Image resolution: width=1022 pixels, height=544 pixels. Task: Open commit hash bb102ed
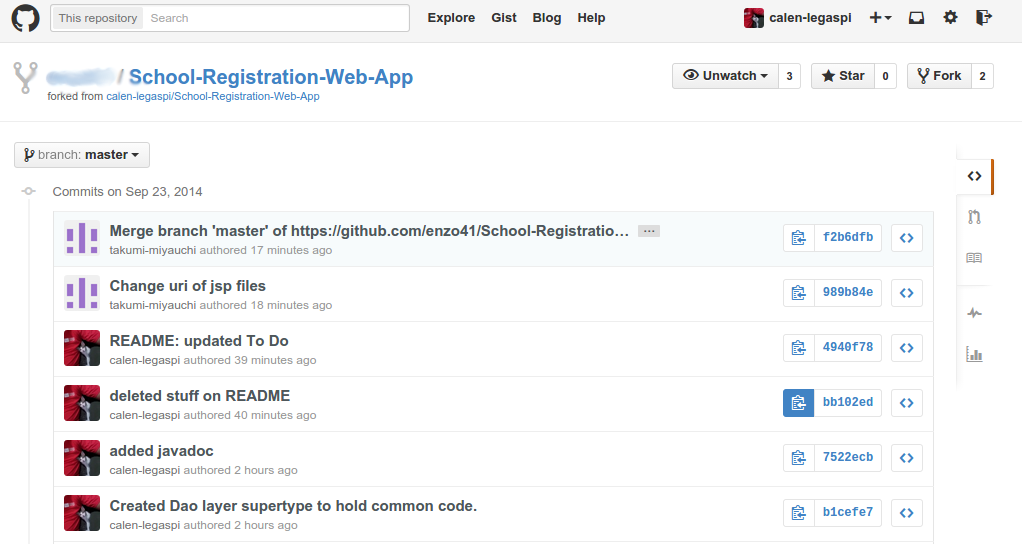(x=848, y=403)
